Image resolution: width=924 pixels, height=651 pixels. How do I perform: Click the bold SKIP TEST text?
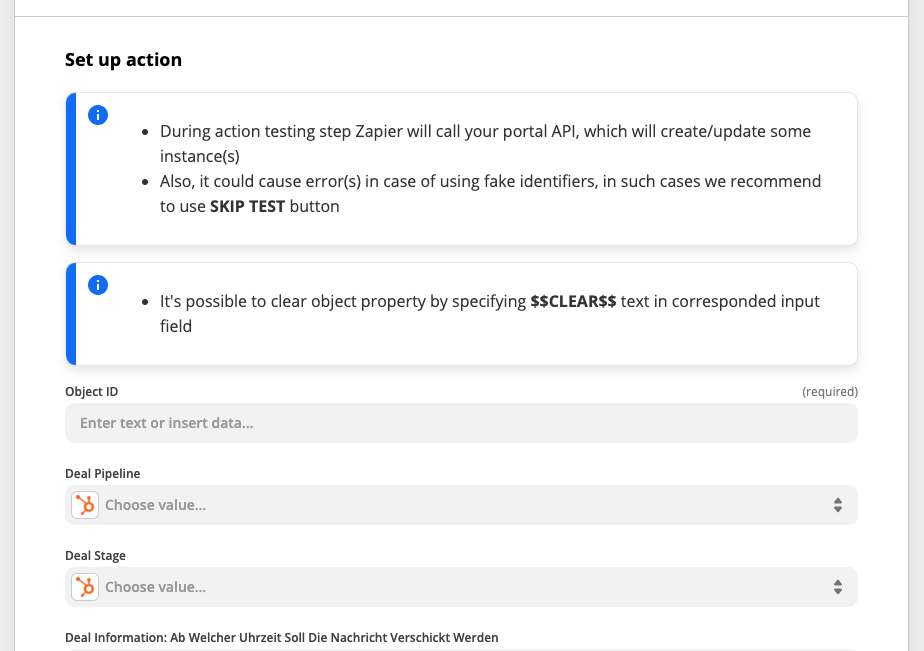tap(248, 206)
